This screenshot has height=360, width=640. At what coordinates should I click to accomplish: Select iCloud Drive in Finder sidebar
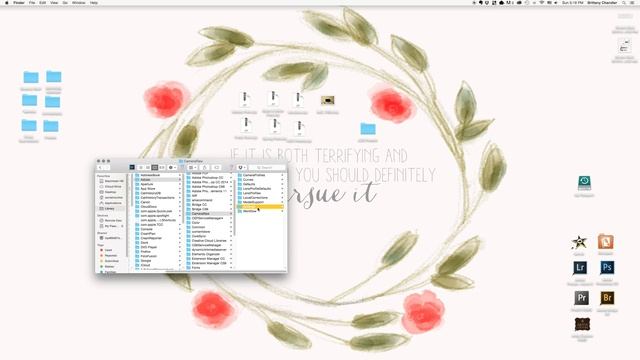point(113,187)
